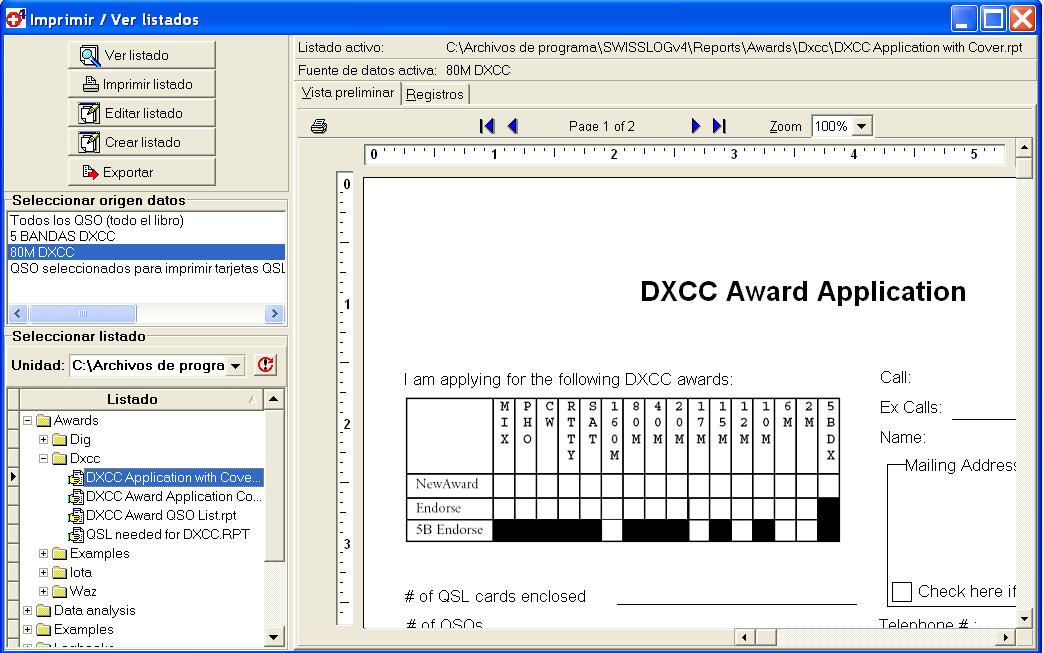Image resolution: width=1044 pixels, height=653 pixels.
Task: Tick the 'Check here if' checkbox
Action: 901,592
